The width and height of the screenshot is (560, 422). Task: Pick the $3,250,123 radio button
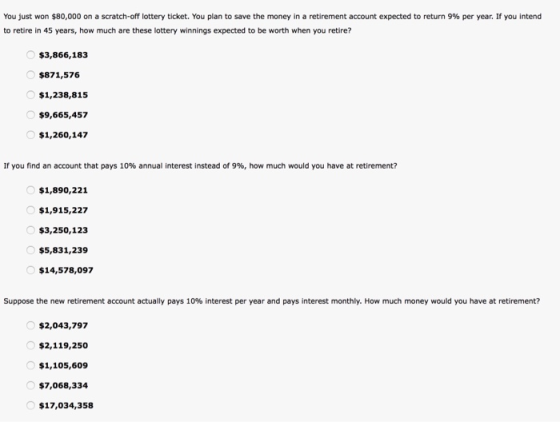31,230
